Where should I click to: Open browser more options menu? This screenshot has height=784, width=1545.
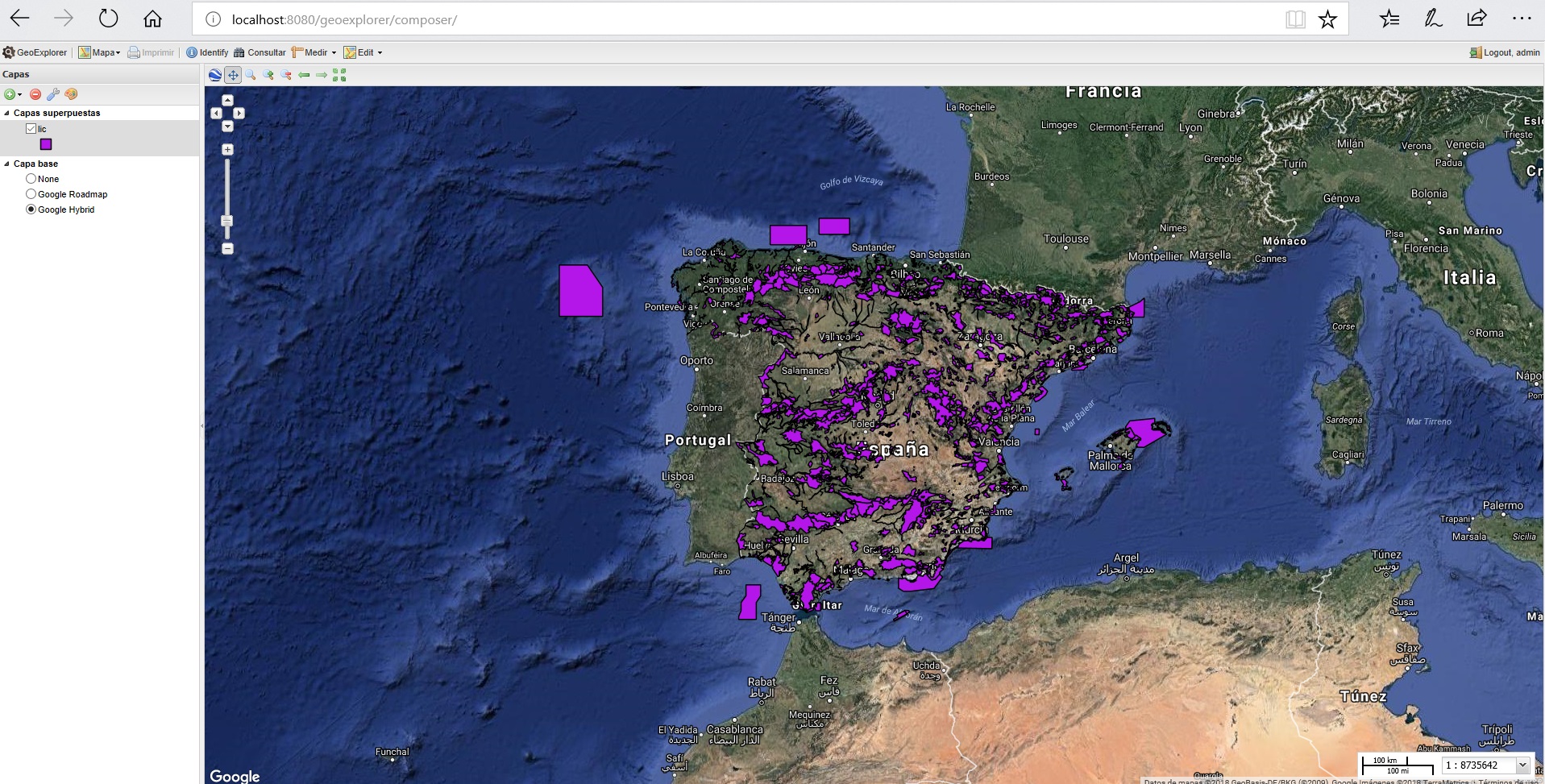tap(1522, 19)
